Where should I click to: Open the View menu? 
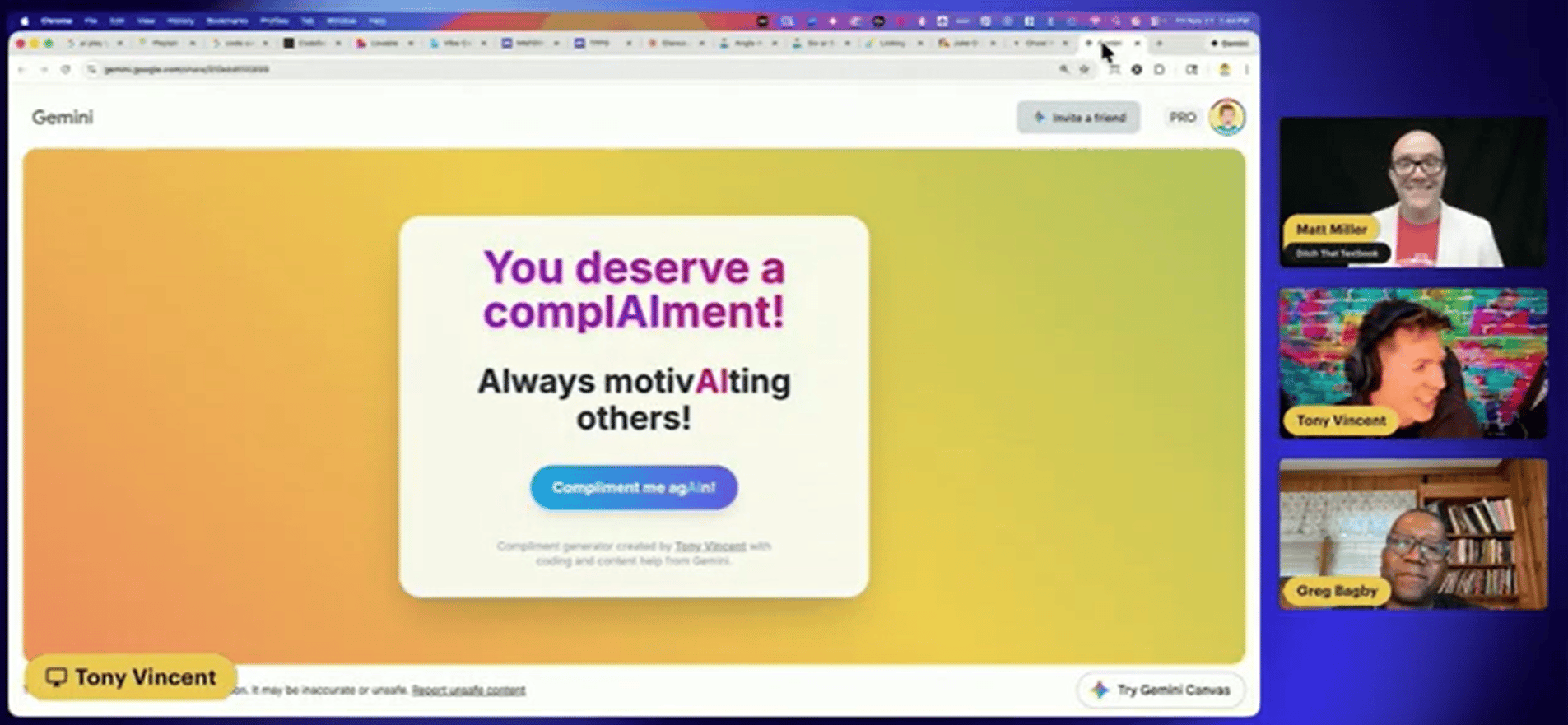146,21
